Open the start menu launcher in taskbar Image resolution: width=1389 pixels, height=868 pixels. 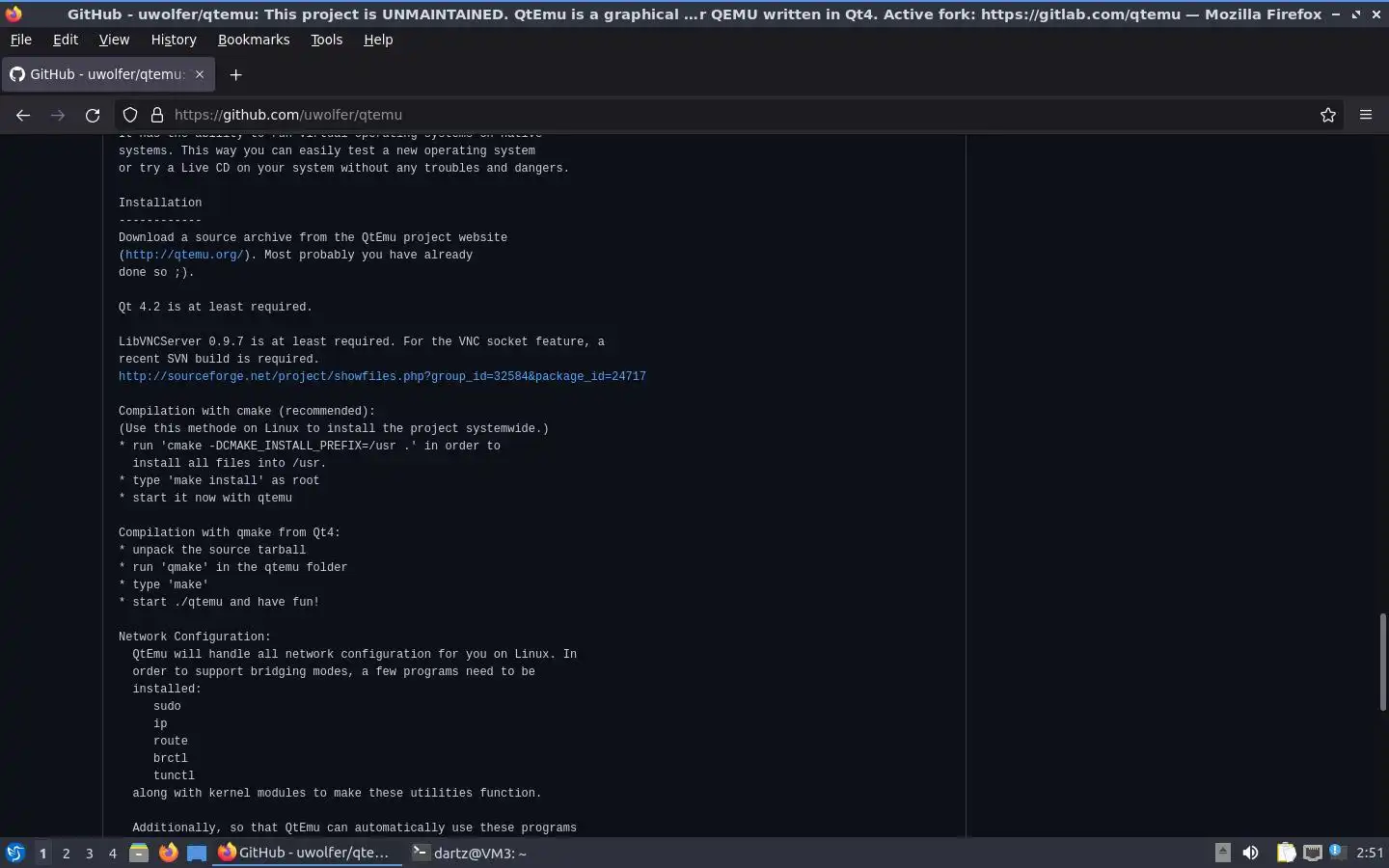(14, 853)
